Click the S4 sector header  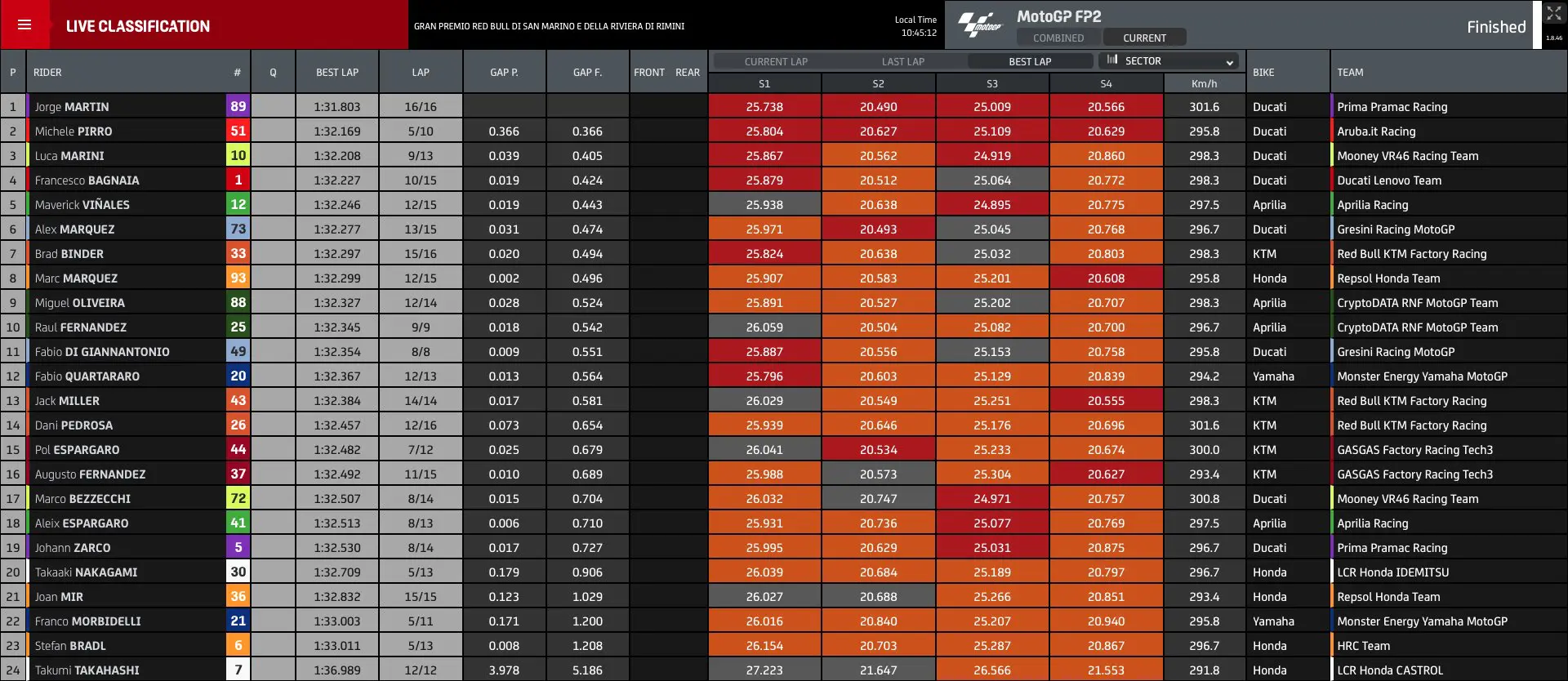[1106, 83]
